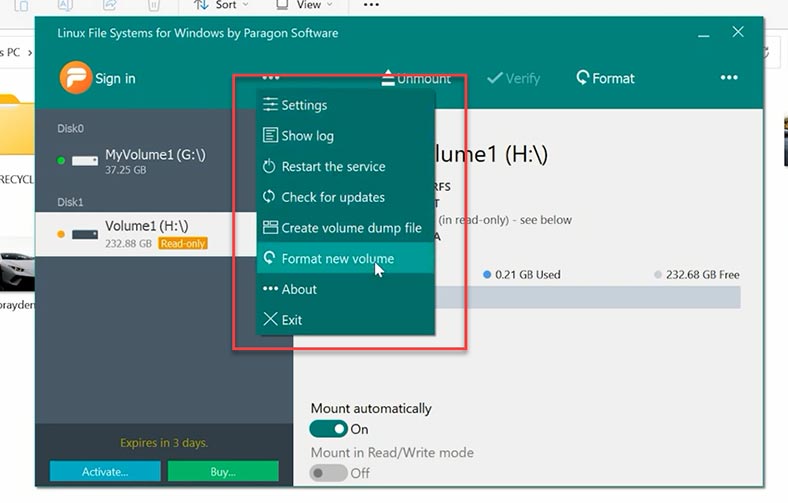This screenshot has height=503, width=788.
Task: Click the disk usage bar
Action: (587, 297)
